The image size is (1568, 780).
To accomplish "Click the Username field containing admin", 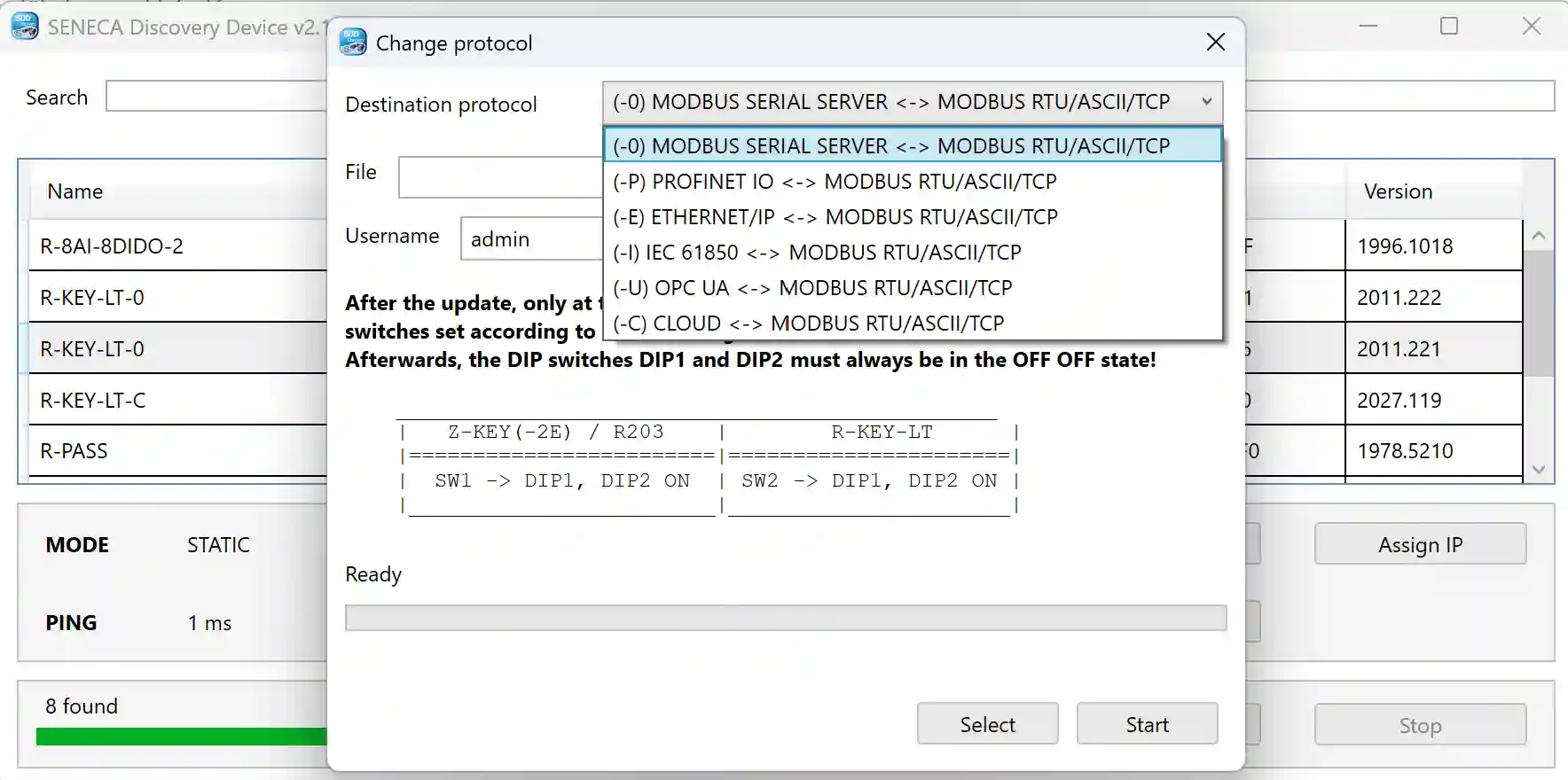I will (532, 238).
